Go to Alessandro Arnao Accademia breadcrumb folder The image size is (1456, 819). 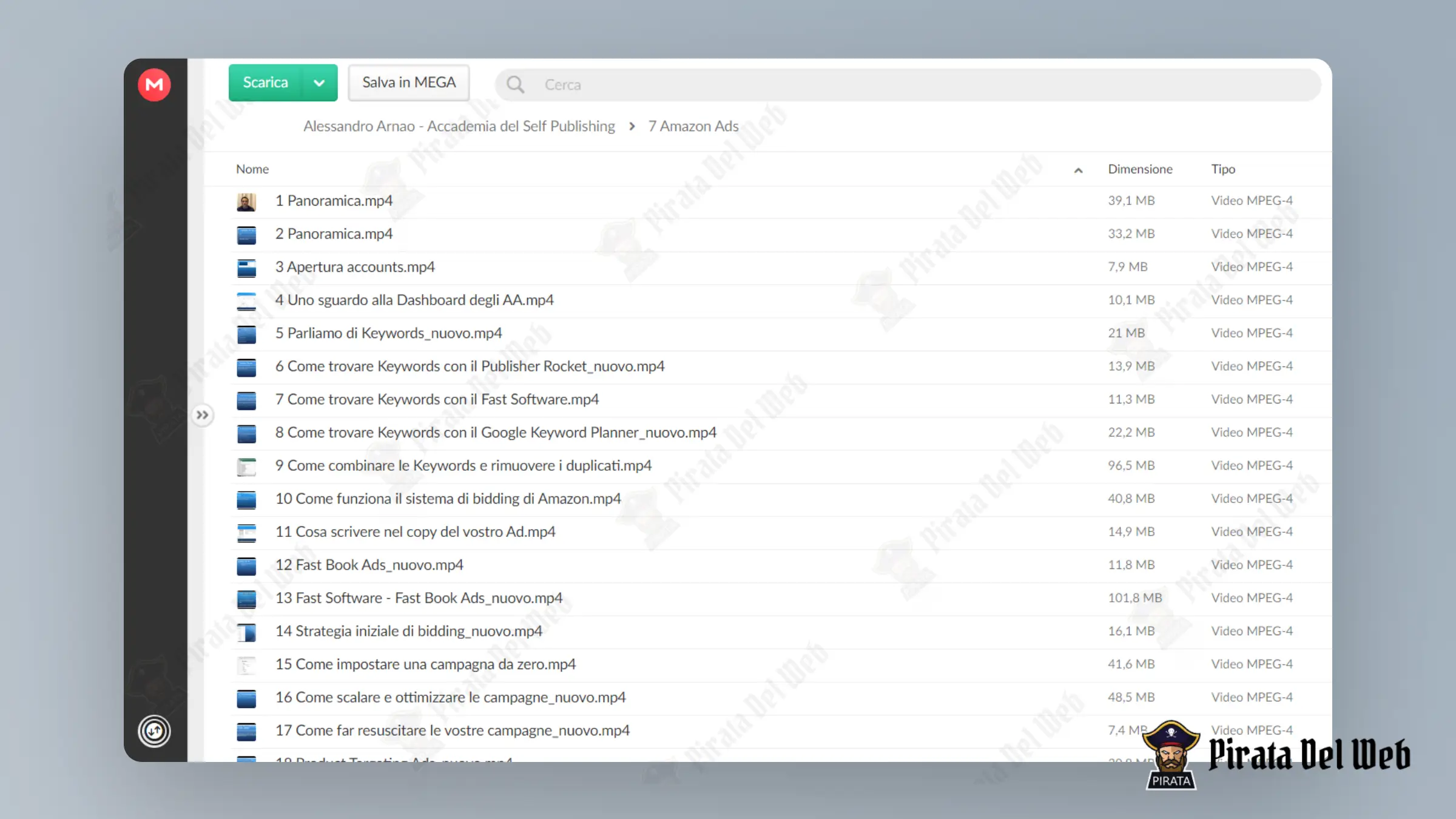(x=459, y=126)
